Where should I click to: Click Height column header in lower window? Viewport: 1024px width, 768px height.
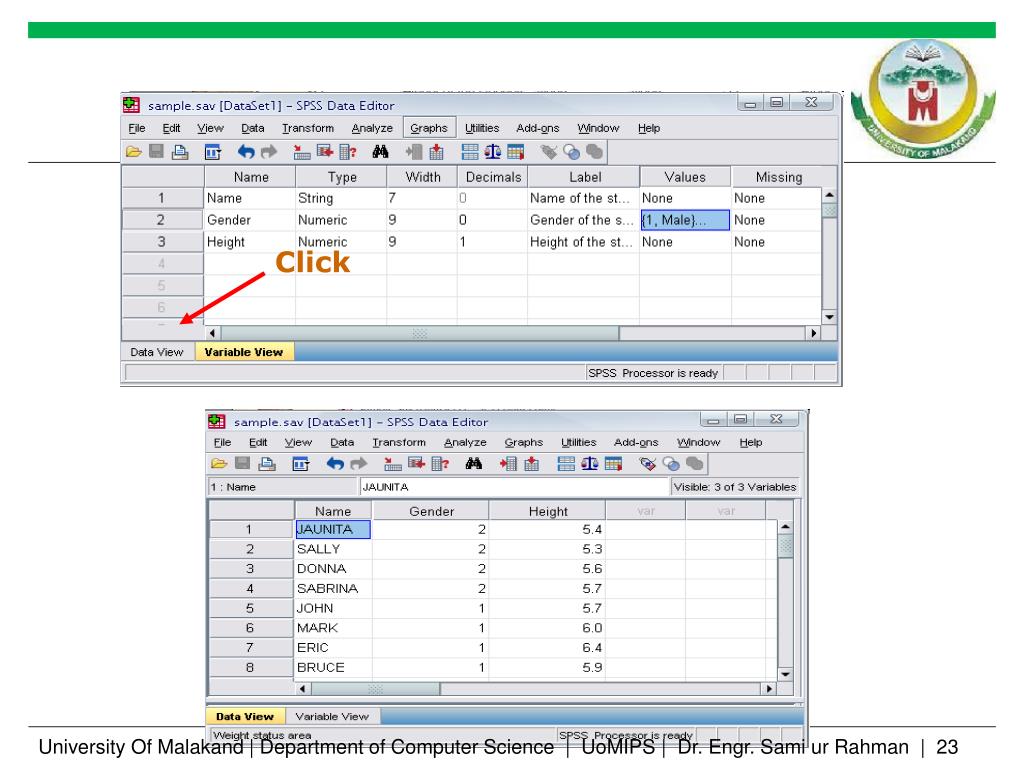[548, 511]
